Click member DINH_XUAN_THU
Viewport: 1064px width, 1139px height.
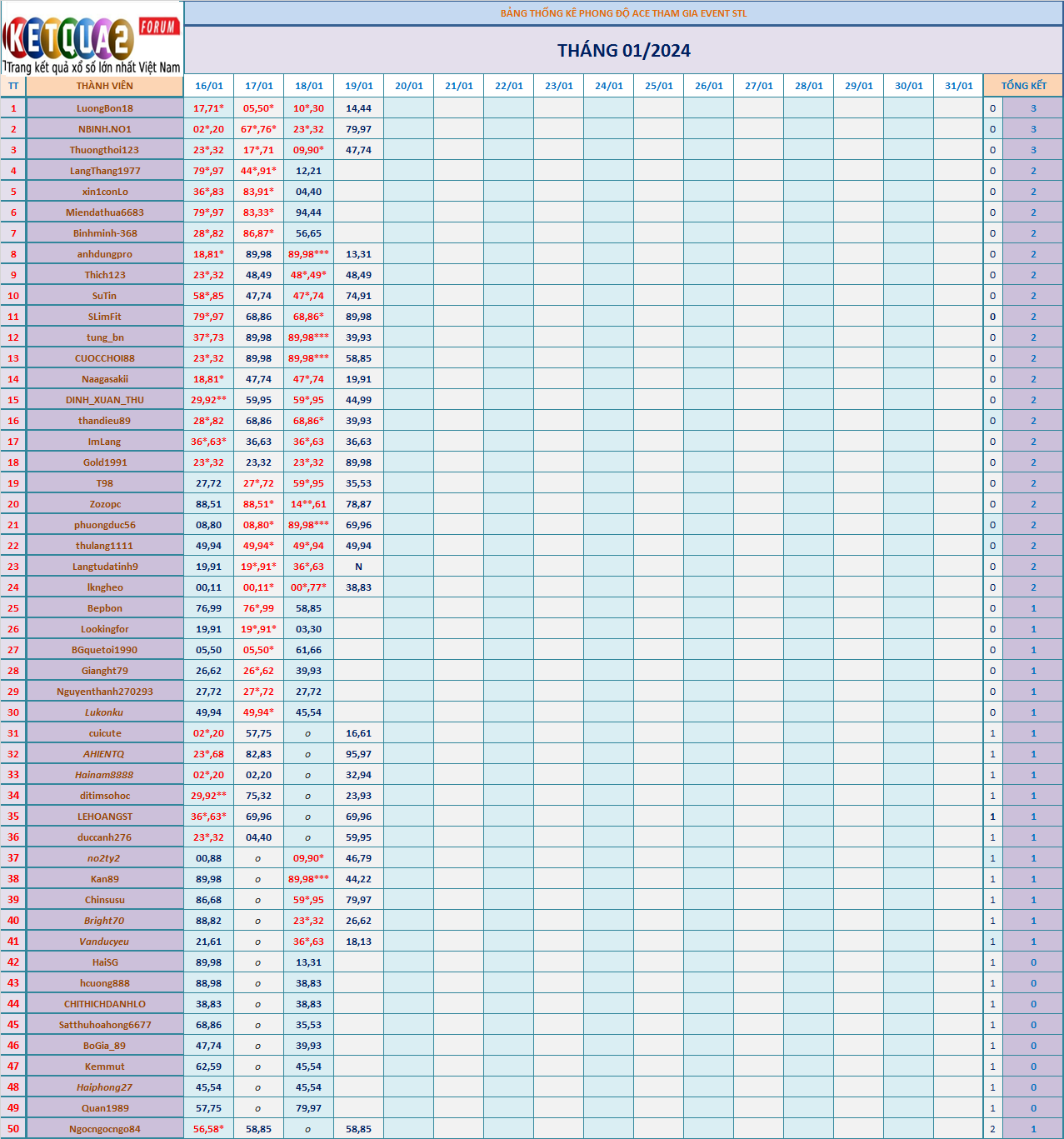pyautogui.click(x=105, y=400)
